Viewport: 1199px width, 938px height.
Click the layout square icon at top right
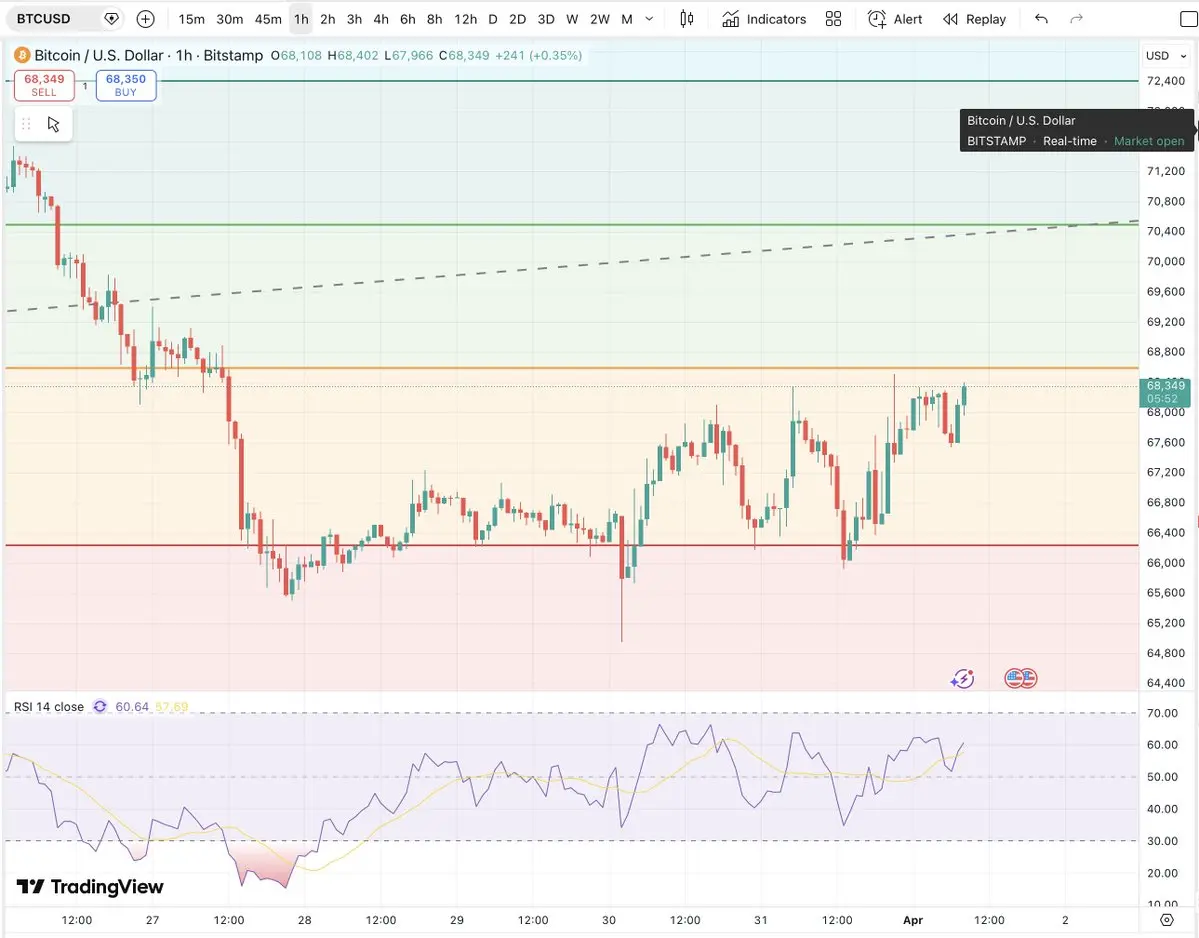coord(1188,19)
